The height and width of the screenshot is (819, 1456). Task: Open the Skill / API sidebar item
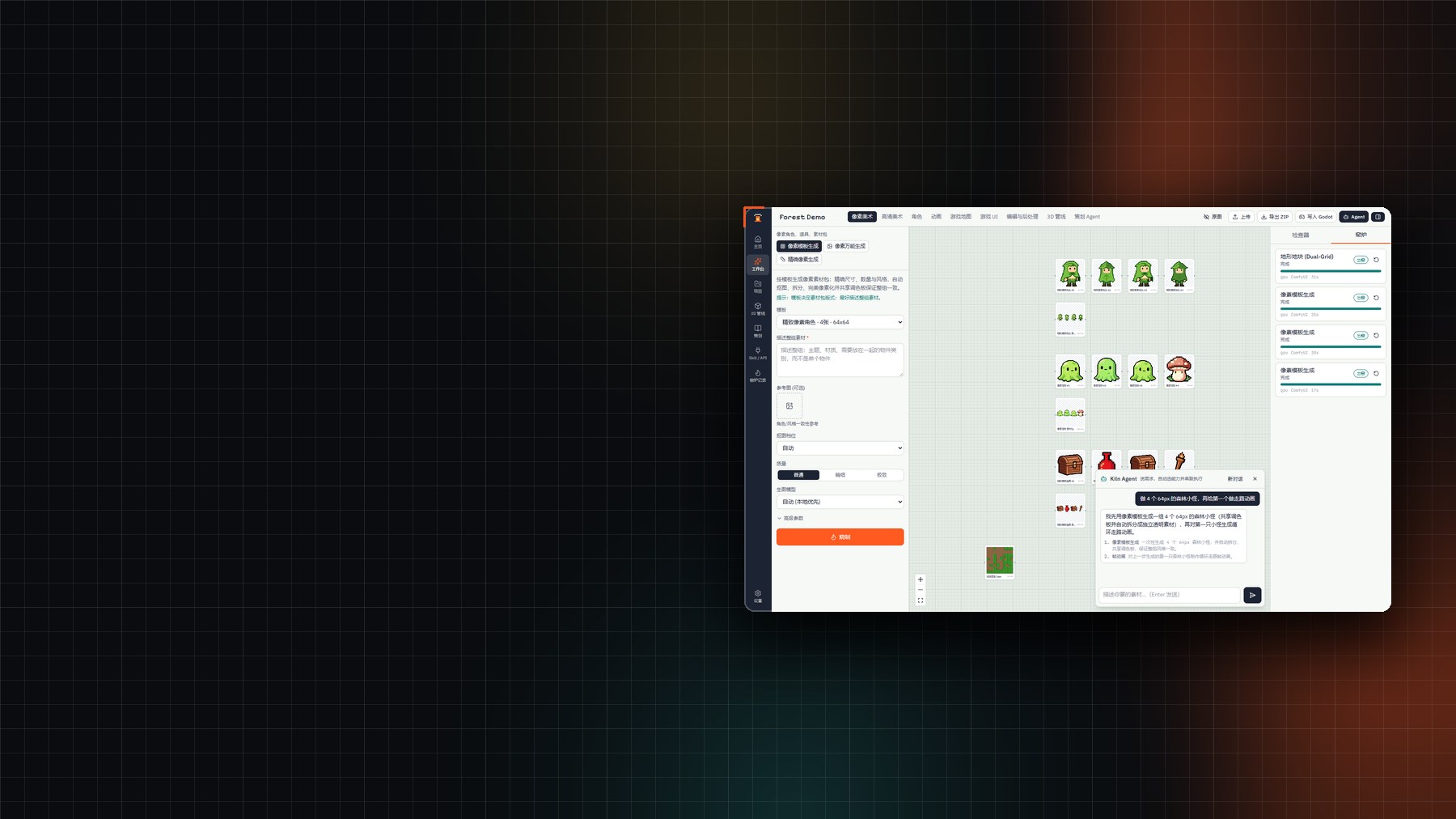pos(758,353)
